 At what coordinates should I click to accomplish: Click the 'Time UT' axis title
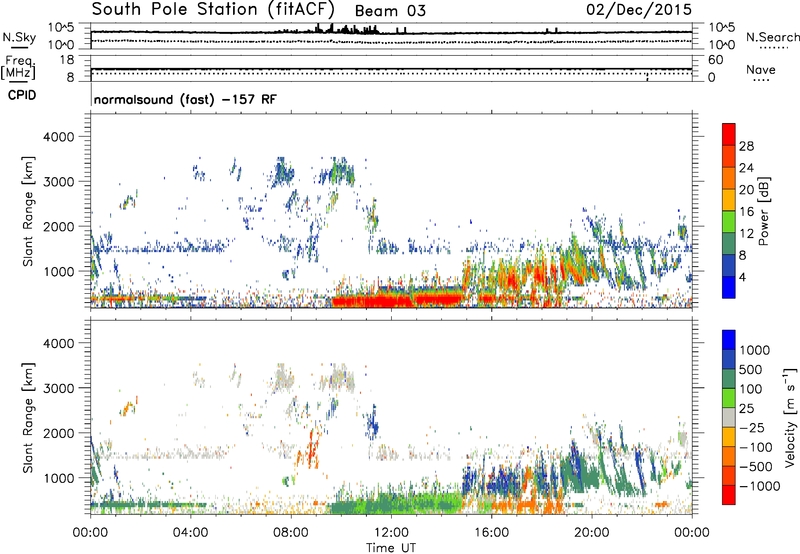pos(391,548)
